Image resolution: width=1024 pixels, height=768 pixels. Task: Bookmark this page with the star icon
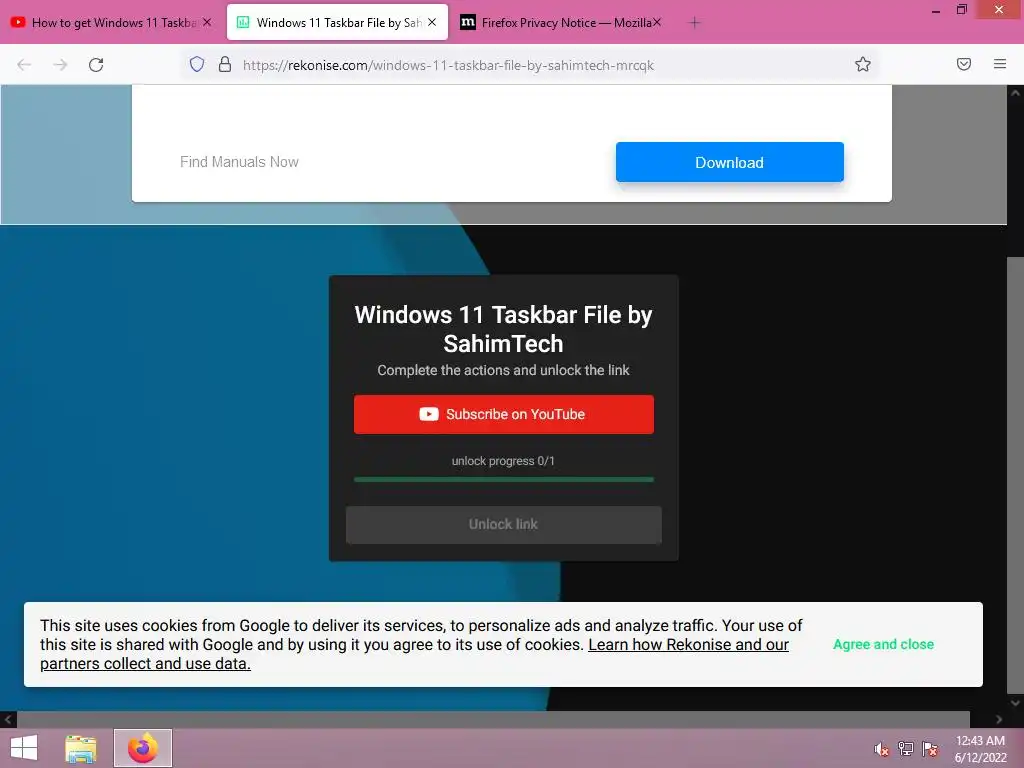(x=863, y=64)
